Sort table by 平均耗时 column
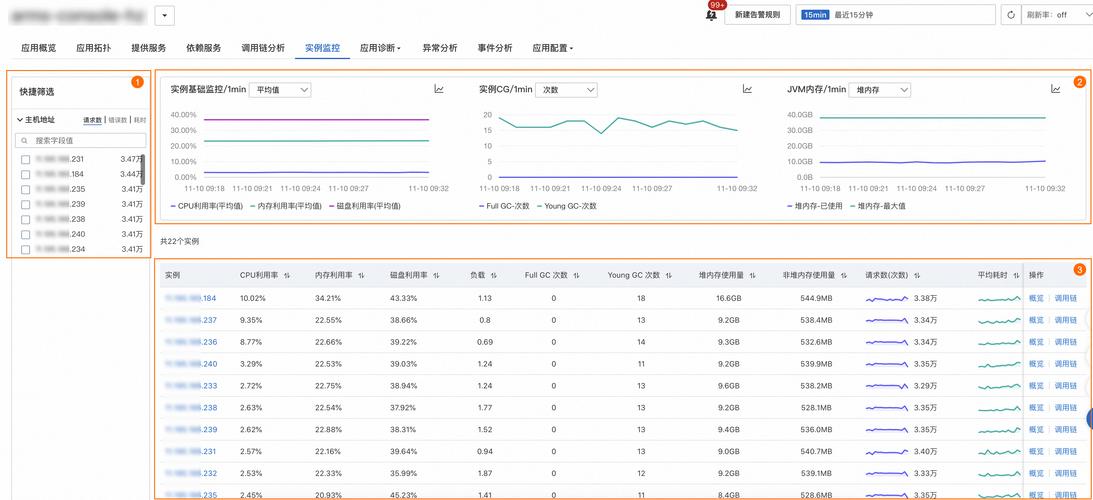The width and height of the screenshot is (1093, 500). coord(1016,275)
